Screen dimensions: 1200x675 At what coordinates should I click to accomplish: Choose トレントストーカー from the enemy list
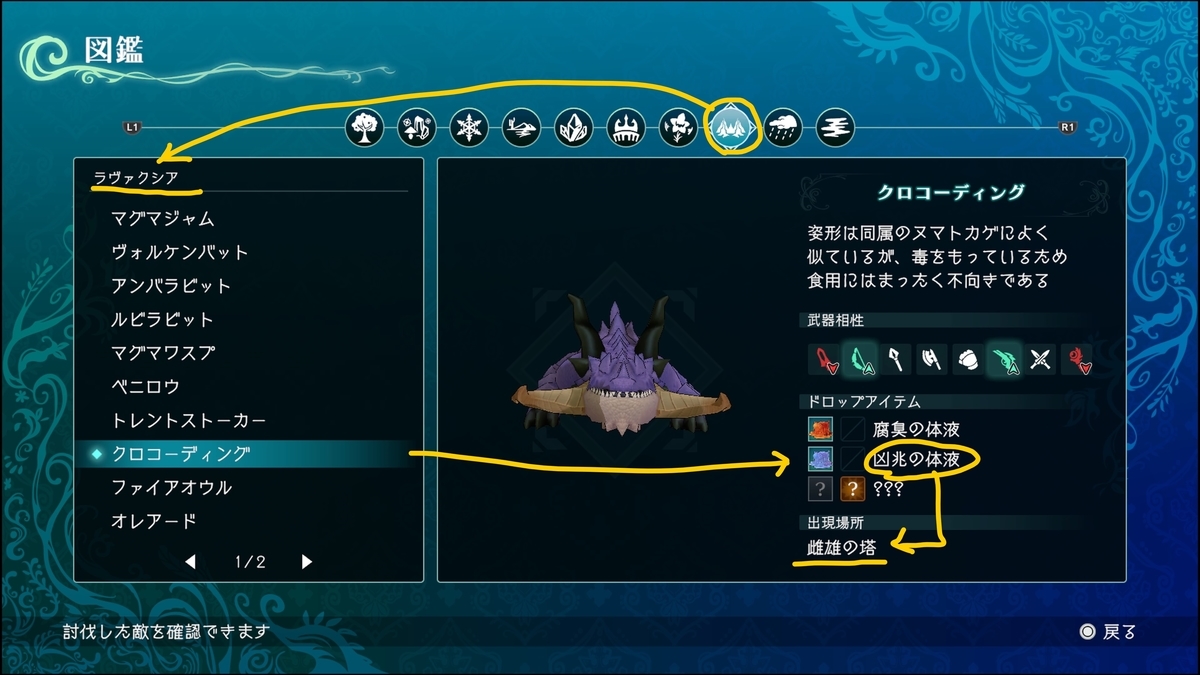(x=245, y=420)
